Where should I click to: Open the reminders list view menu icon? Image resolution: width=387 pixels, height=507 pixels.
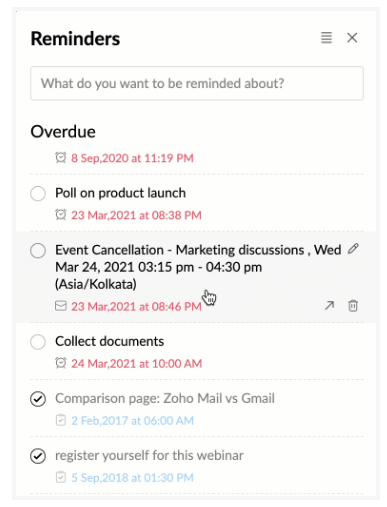coord(326,38)
